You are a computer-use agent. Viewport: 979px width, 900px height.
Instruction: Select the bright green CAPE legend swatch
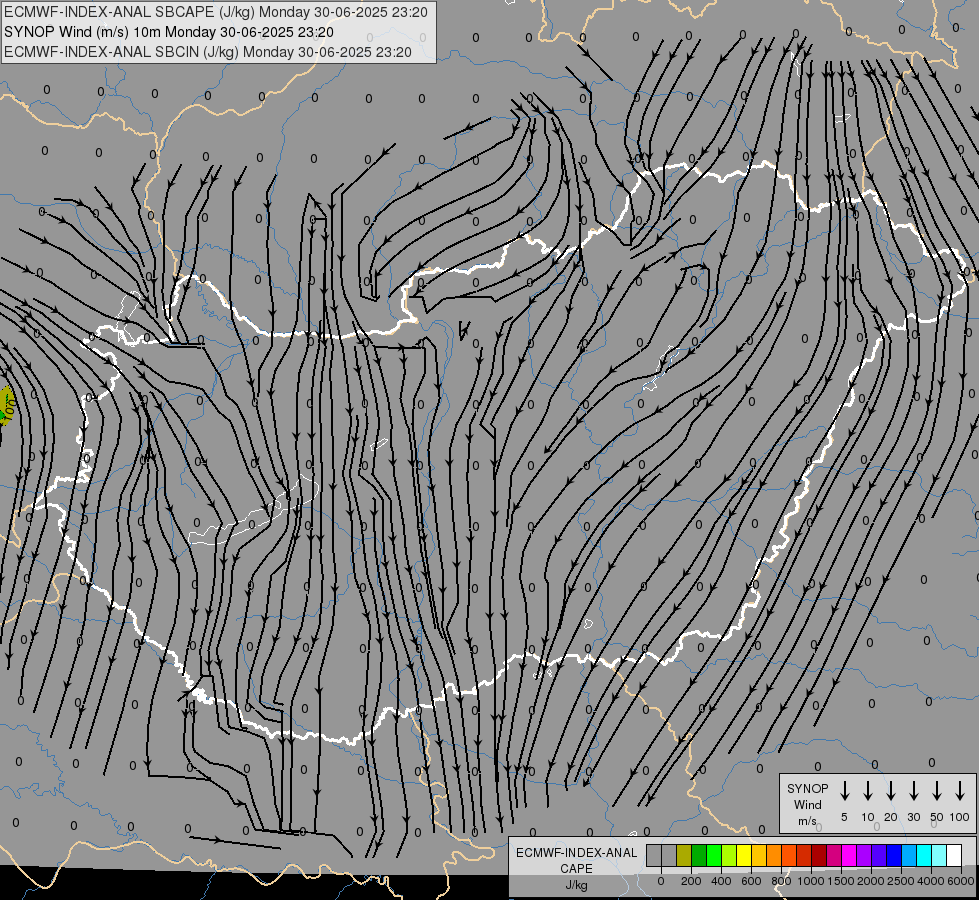[714, 855]
